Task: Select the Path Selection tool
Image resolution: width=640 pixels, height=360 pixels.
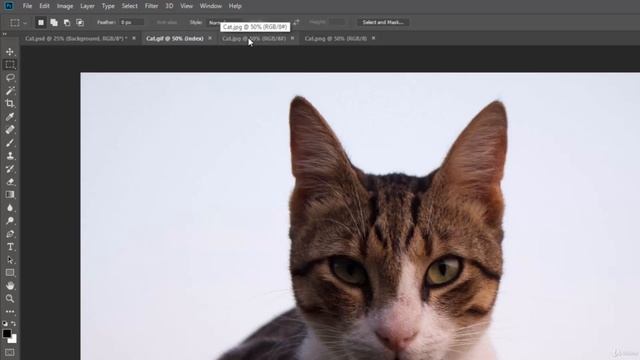Action: click(x=10, y=260)
